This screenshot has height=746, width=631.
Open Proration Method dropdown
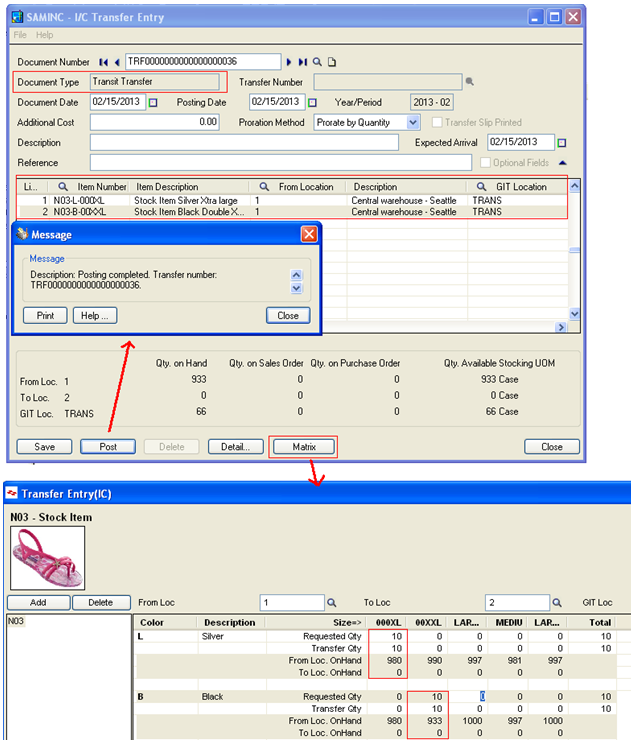[413, 123]
